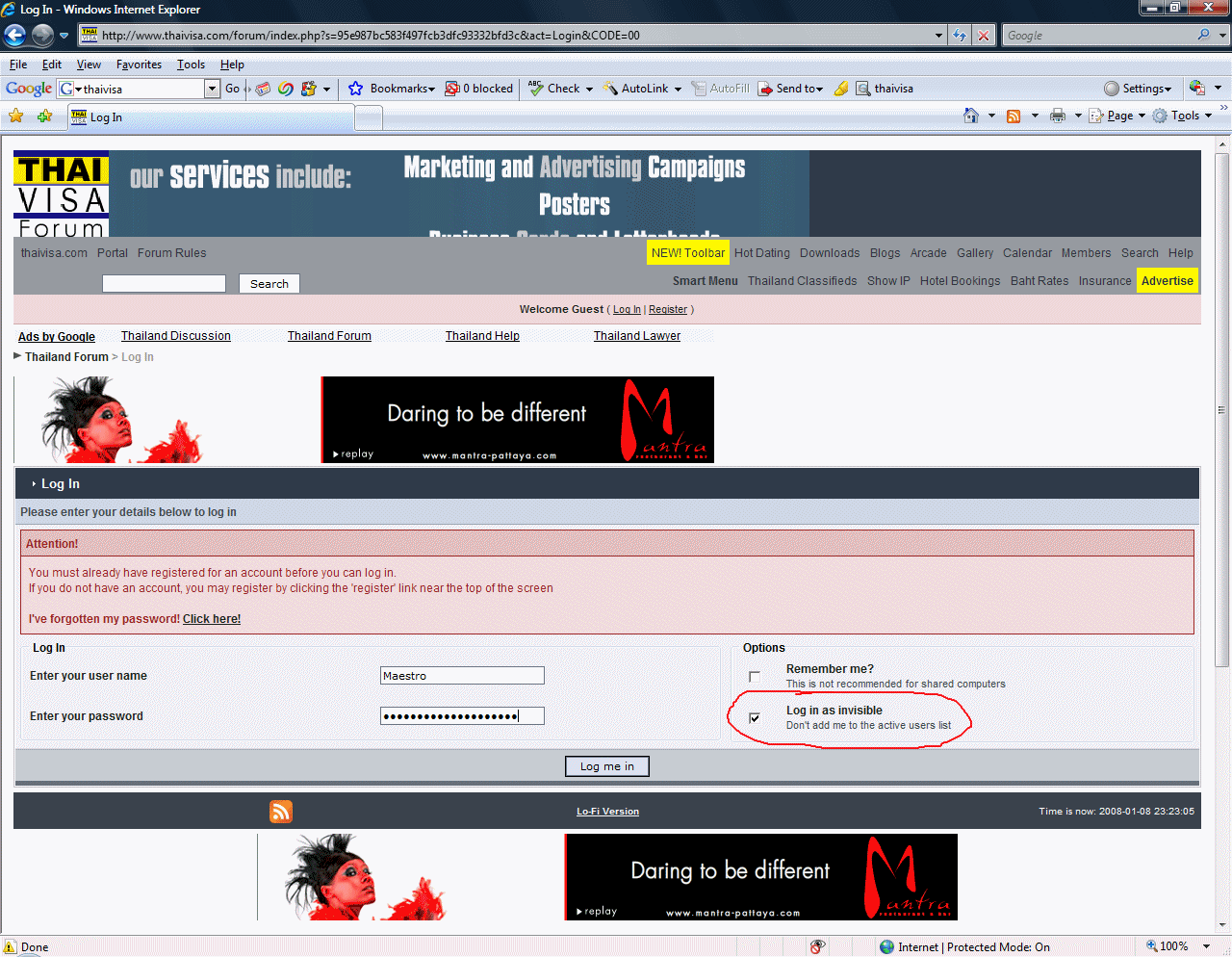Click the swirl-colored Google Toolbar icon
The image size is (1232, 957).
(x=286, y=89)
